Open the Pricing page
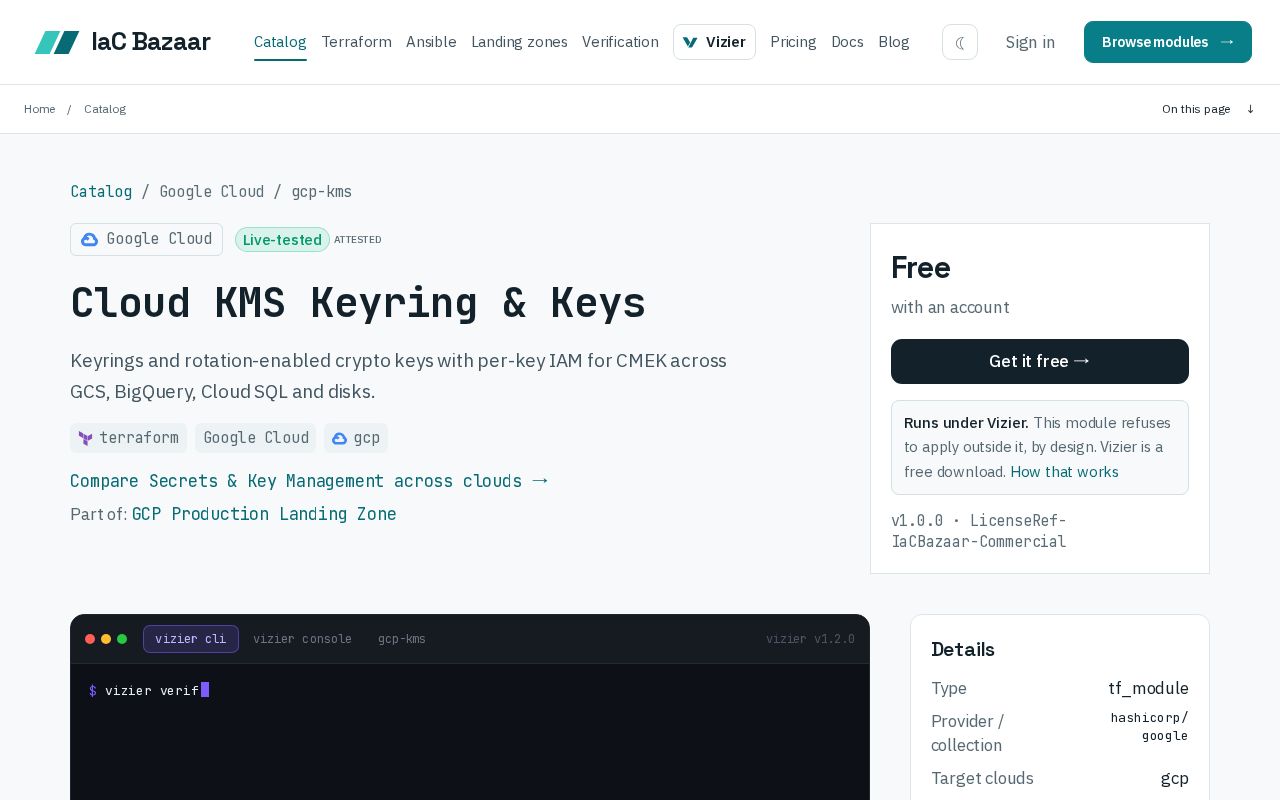This screenshot has height=800, width=1280. [793, 42]
